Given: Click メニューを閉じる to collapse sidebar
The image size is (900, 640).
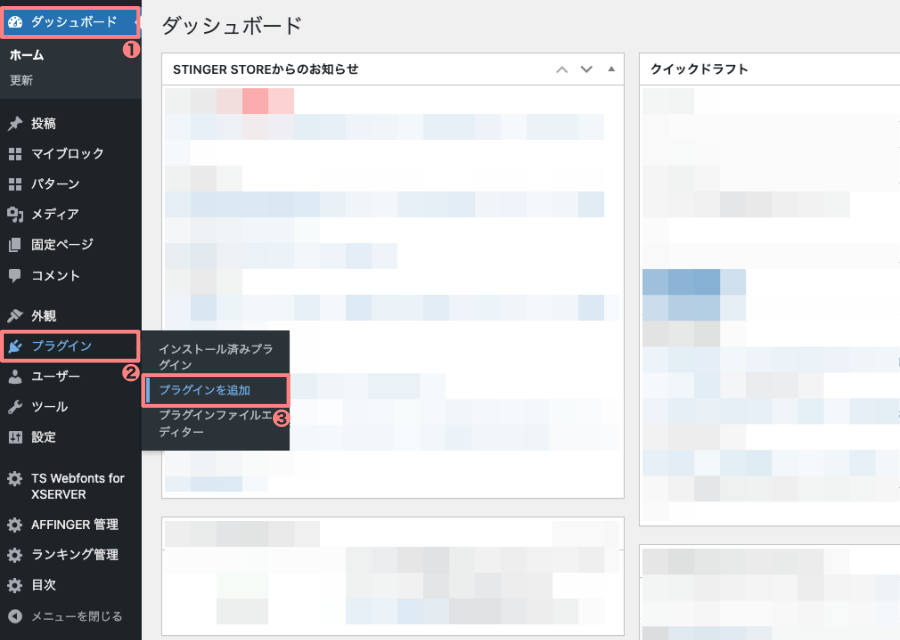Looking at the screenshot, I should pos(70,616).
